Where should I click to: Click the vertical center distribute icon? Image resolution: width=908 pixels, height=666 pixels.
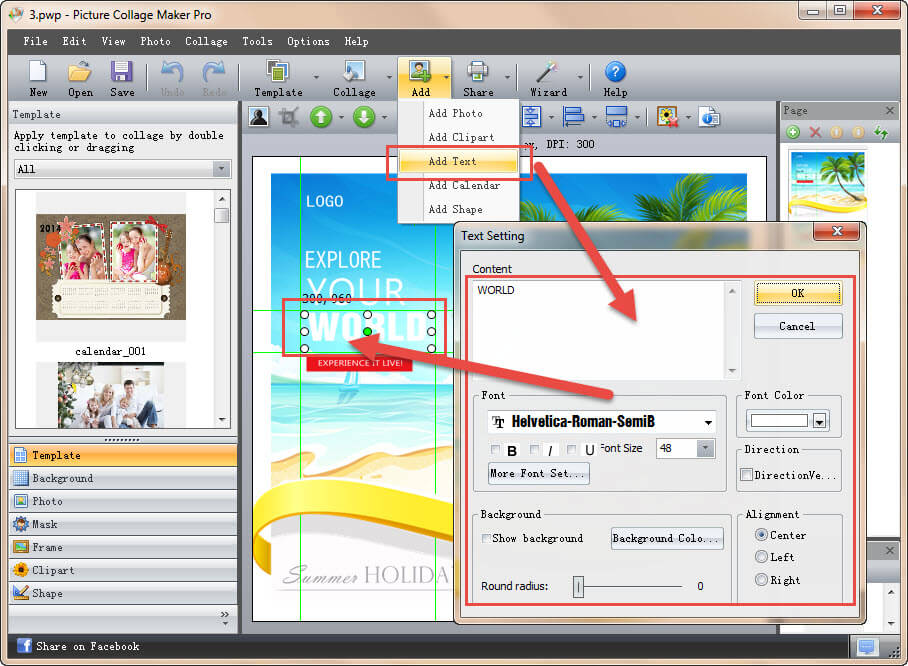coord(531,117)
